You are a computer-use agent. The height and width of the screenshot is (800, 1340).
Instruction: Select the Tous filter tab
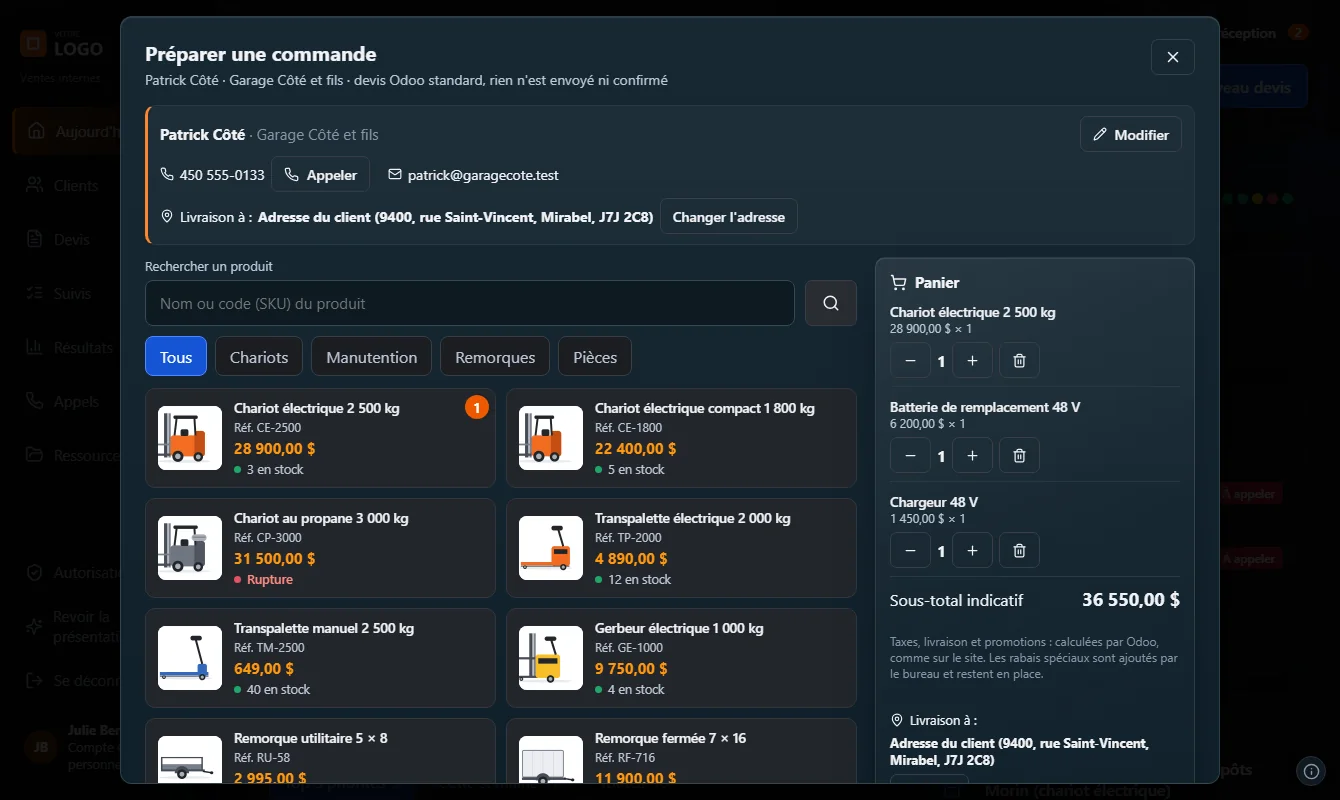point(176,357)
